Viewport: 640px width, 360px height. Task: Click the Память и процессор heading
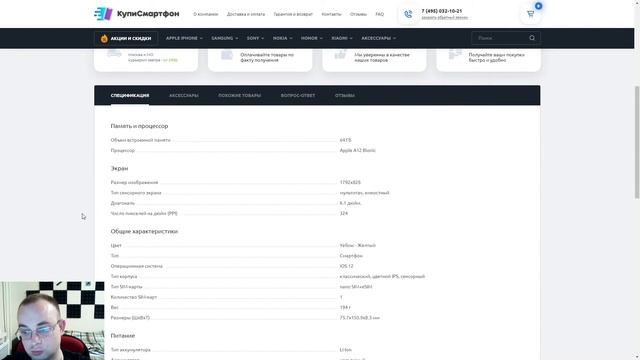click(x=139, y=126)
